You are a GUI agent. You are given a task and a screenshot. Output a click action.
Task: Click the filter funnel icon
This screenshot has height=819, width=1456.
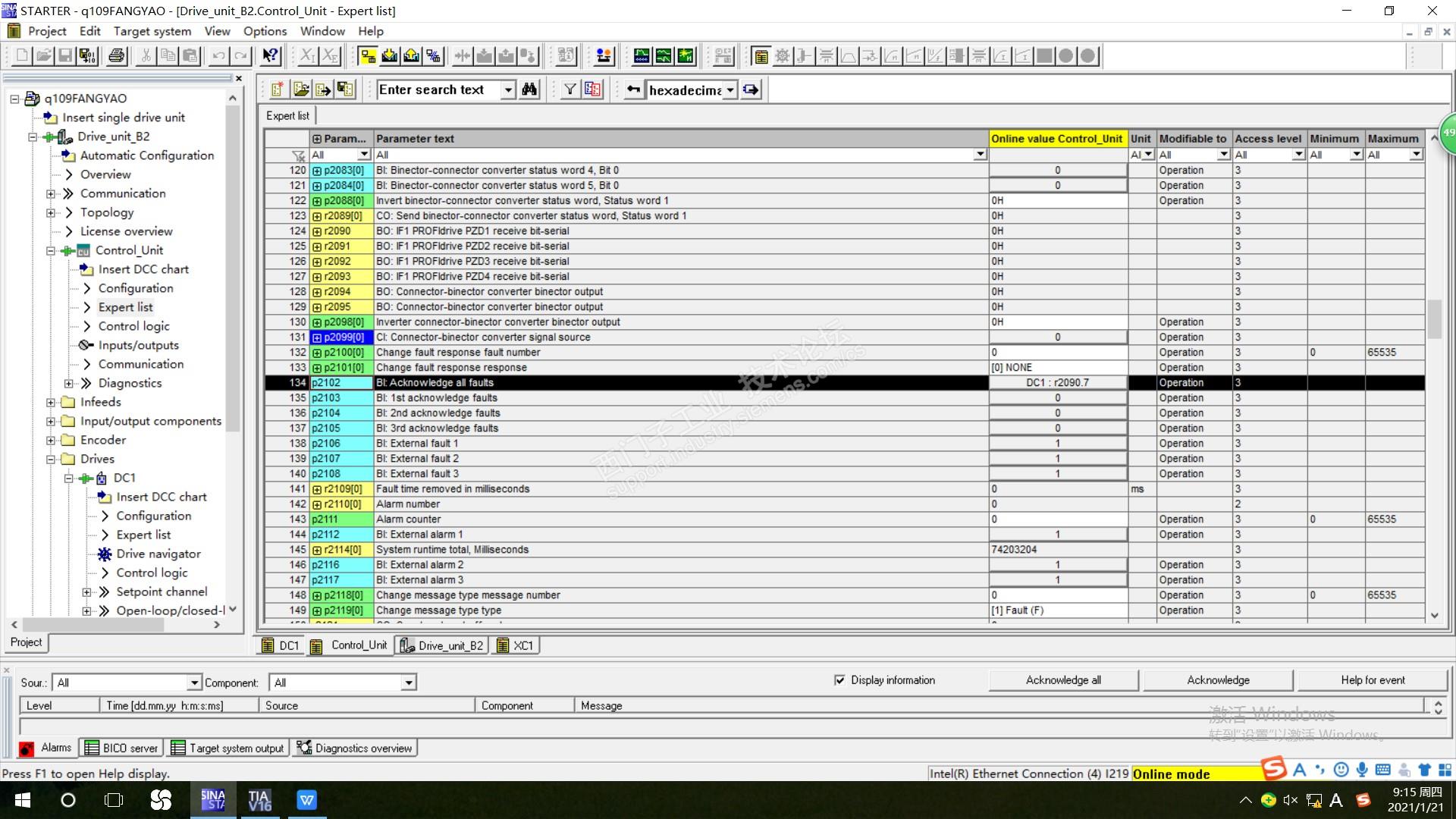click(x=570, y=89)
